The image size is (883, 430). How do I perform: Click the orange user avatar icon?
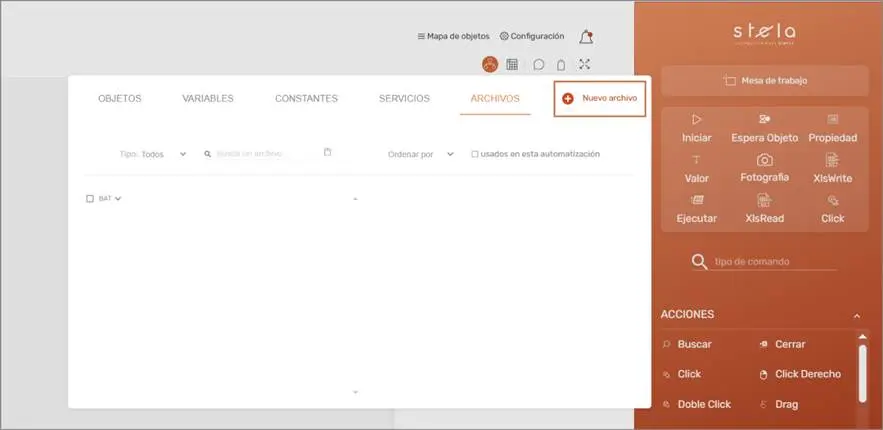[490, 64]
